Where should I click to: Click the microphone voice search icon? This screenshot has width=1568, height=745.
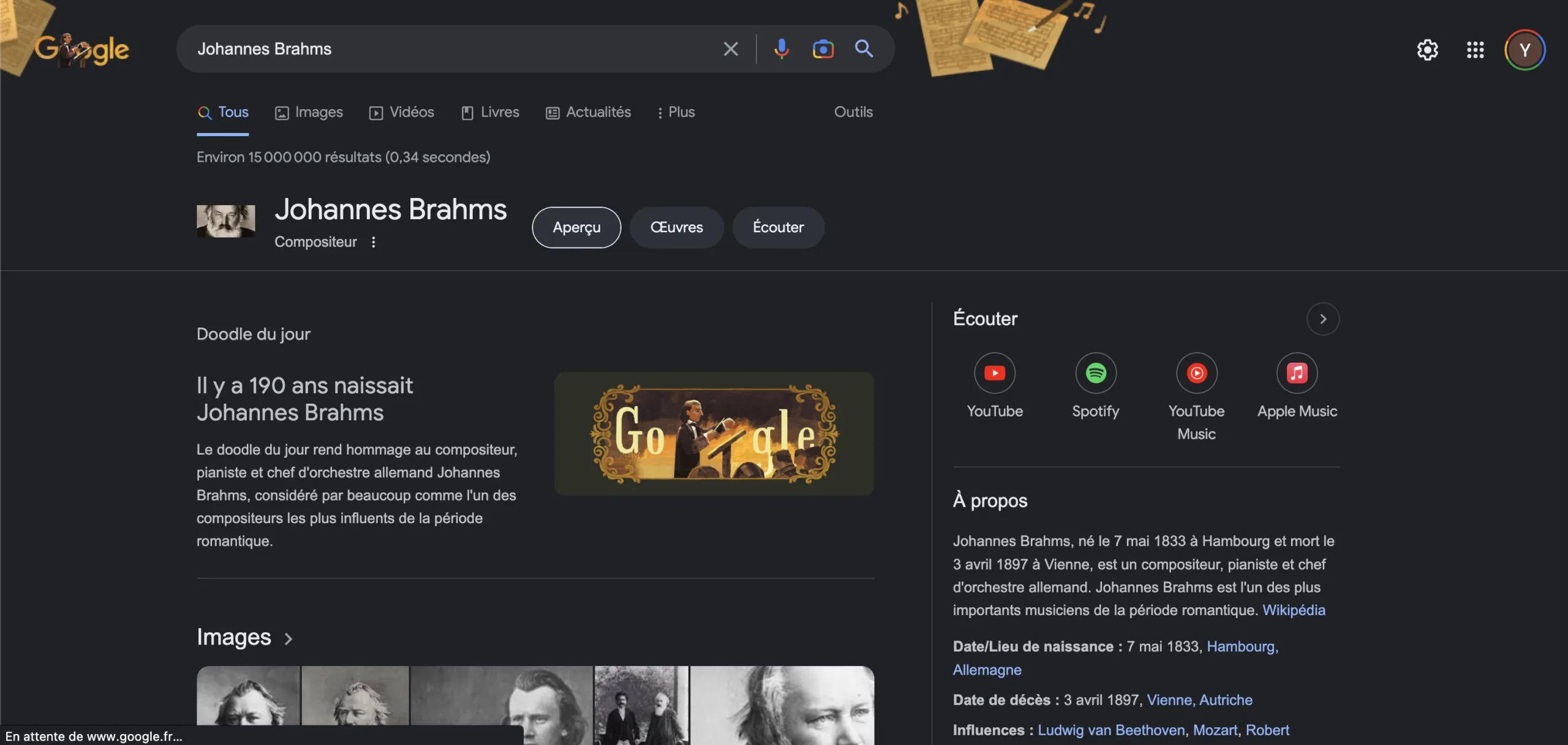coord(781,48)
